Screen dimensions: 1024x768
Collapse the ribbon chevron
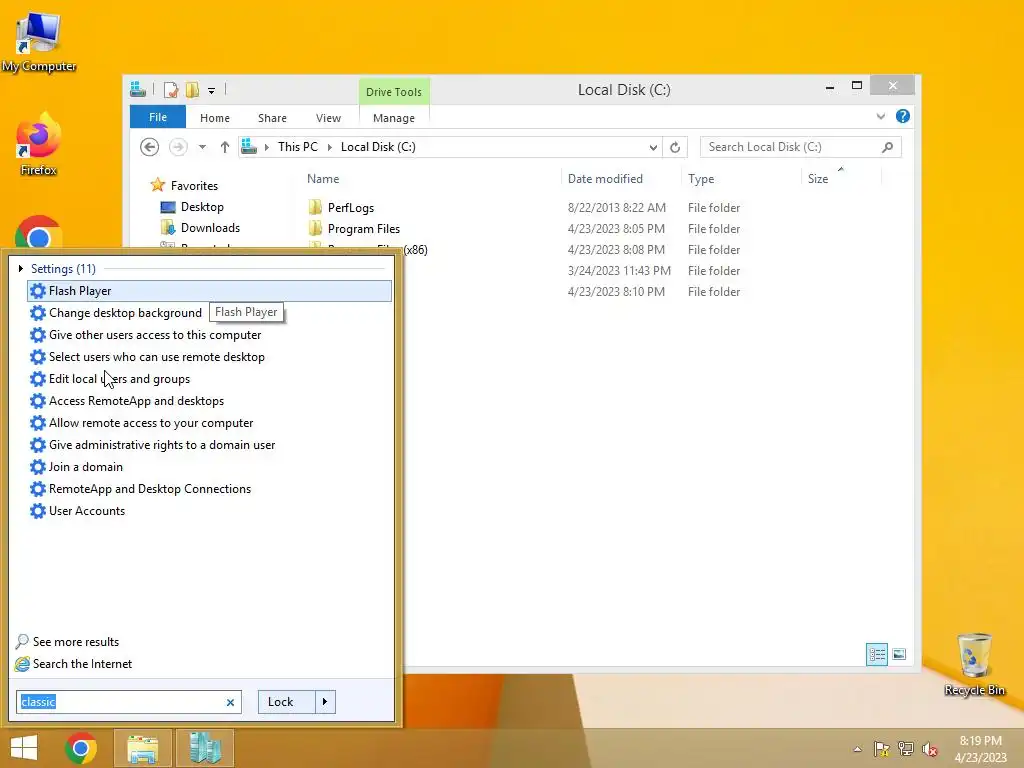881,116
